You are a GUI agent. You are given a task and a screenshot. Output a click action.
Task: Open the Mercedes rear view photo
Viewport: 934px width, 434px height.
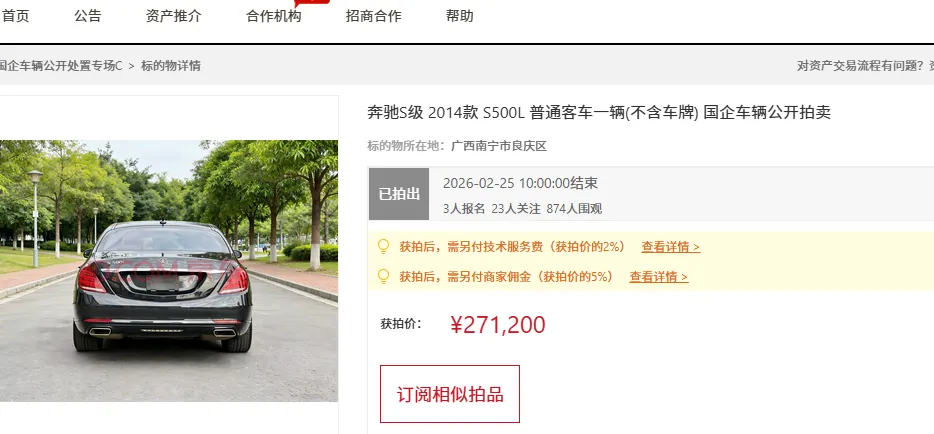[169, 271]
